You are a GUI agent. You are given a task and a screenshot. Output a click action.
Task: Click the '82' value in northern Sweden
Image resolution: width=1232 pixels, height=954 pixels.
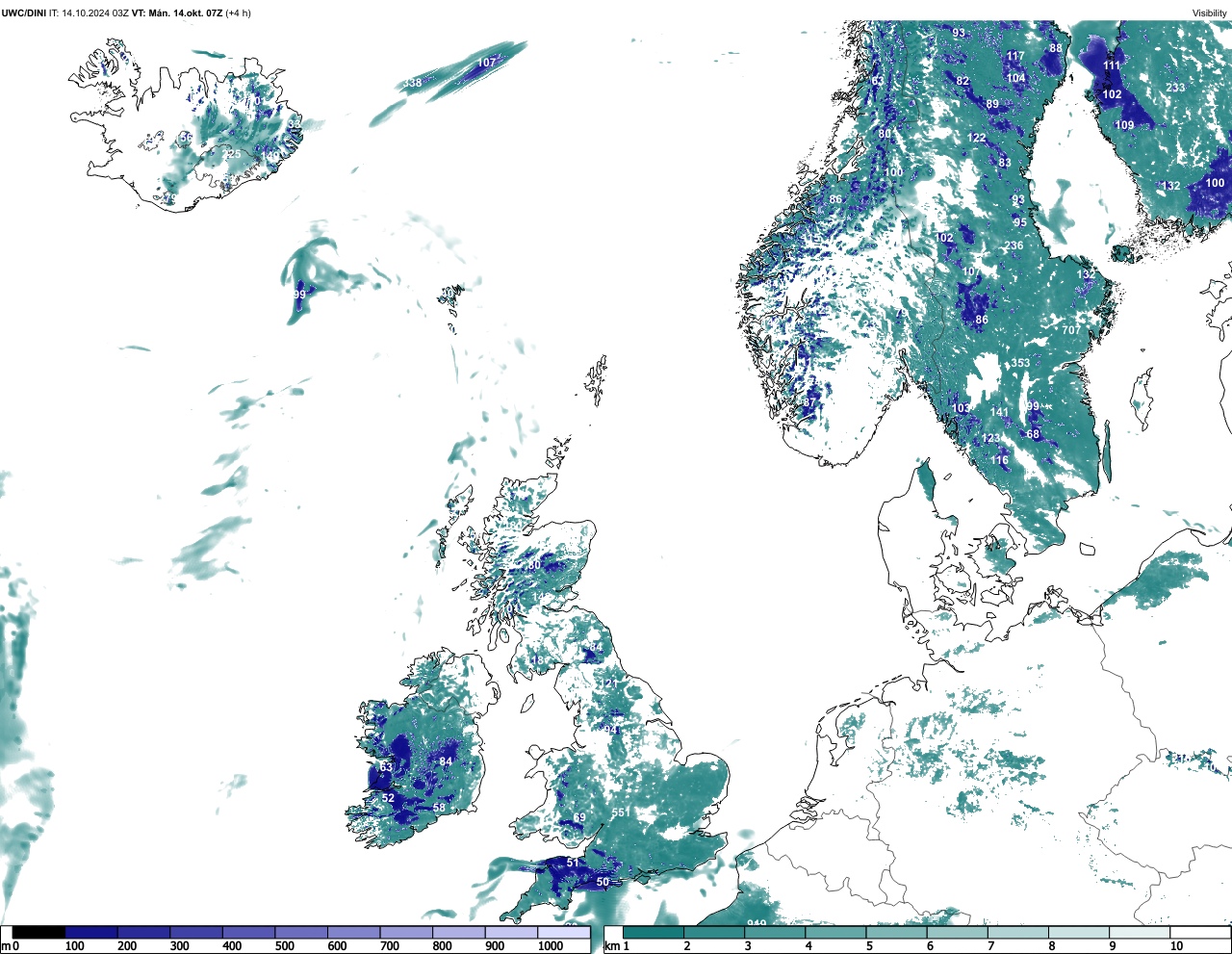pos(962,81)
